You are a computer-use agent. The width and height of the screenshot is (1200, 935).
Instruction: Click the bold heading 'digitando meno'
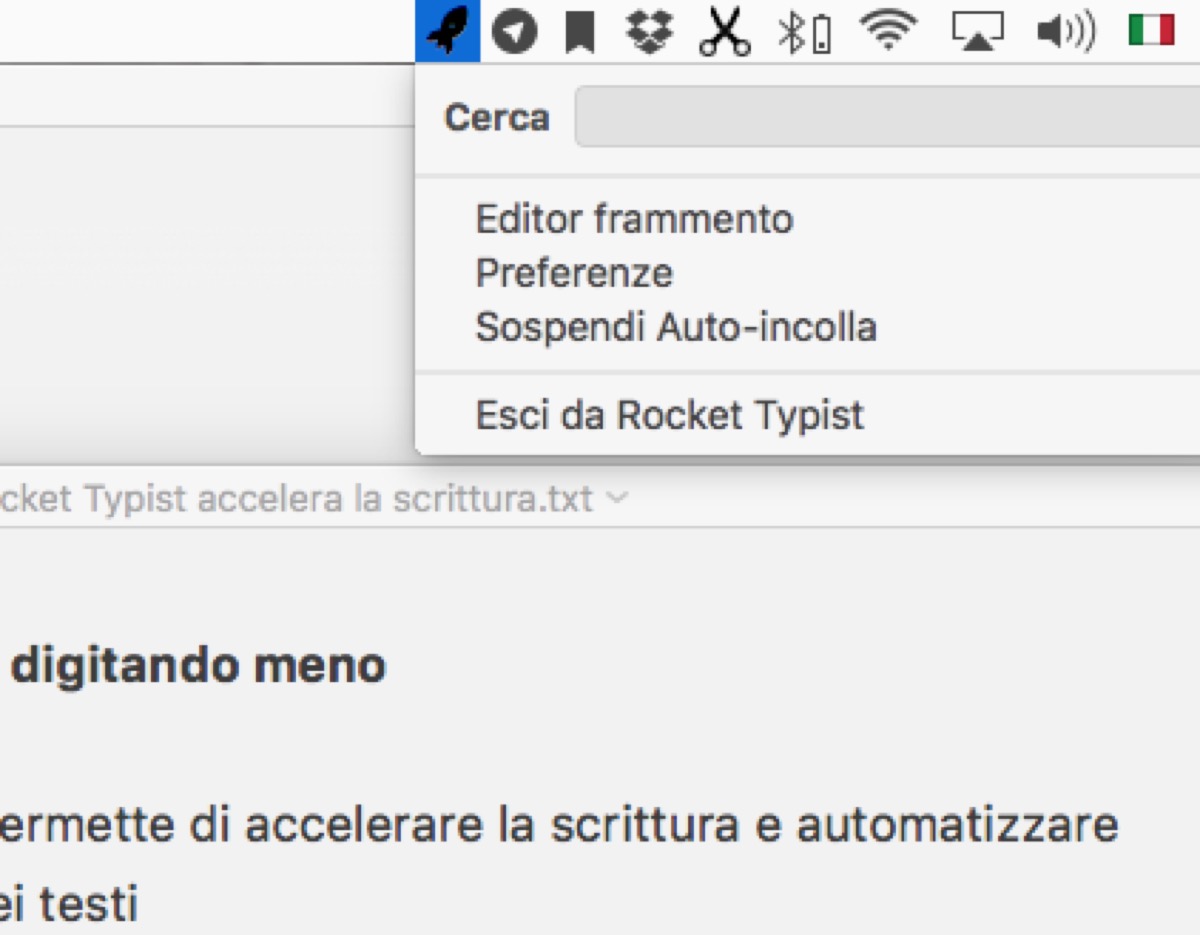coord(198,666)
